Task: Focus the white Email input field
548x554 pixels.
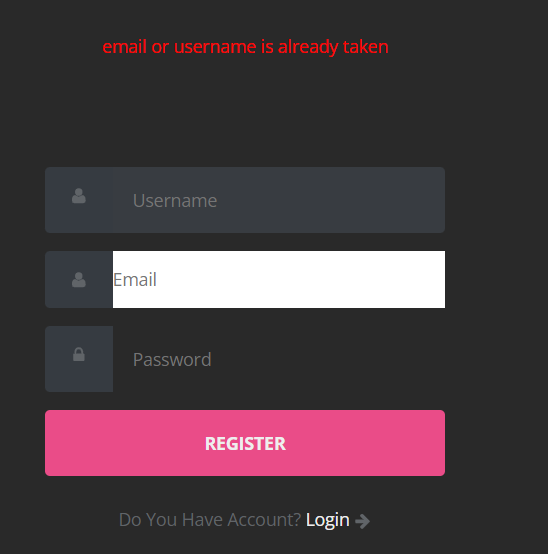Action: coord(279,279)
